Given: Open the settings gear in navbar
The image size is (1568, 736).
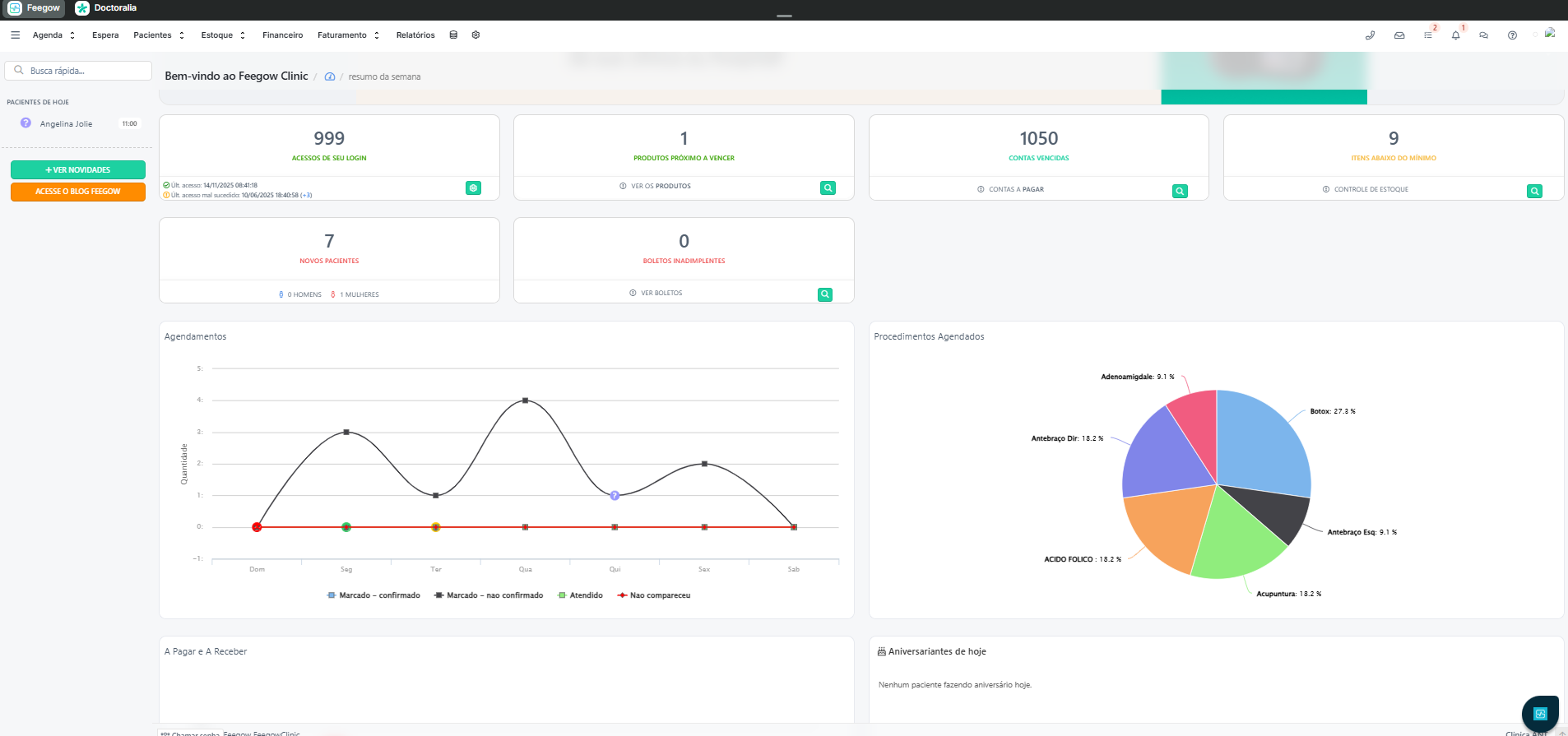Looking at the screenshot, I should pyautogui.click(x=476, y=35).
